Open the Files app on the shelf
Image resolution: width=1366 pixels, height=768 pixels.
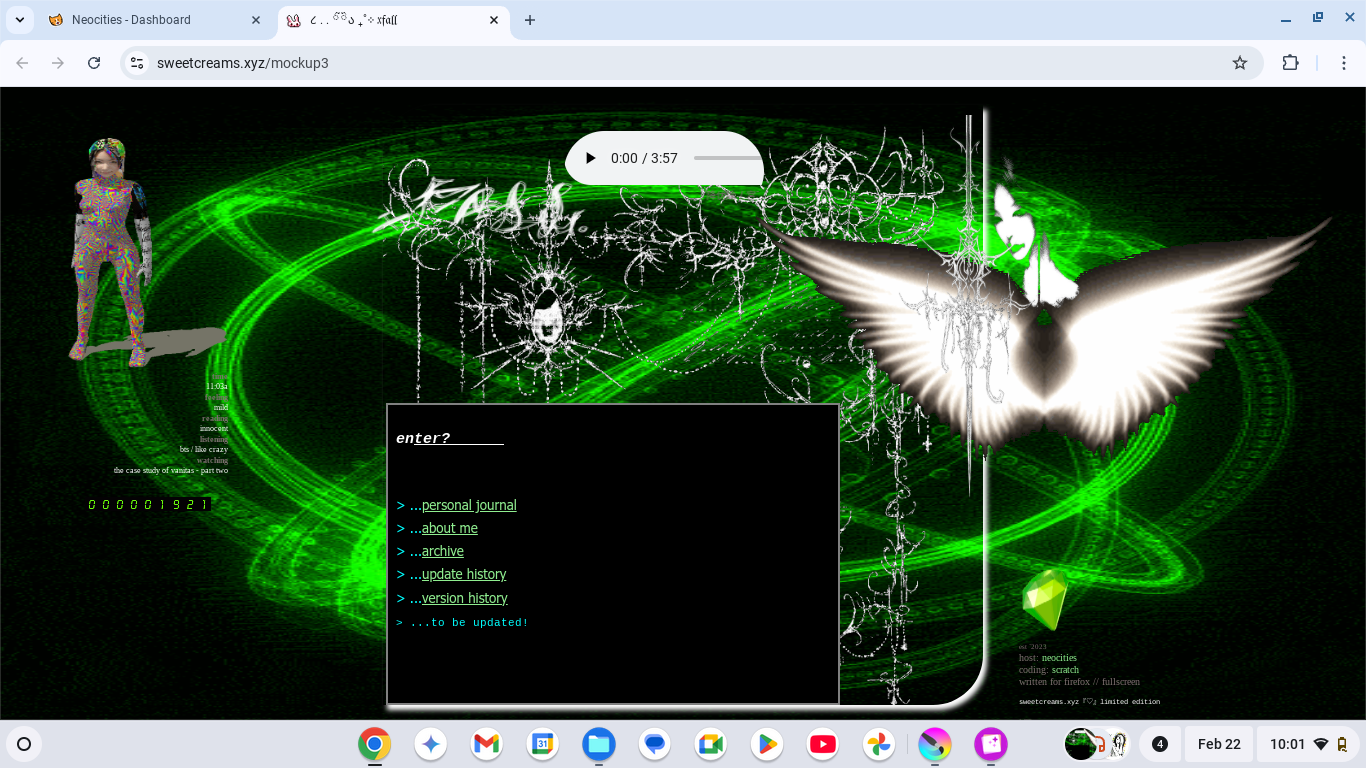click(x=599, y=744)
